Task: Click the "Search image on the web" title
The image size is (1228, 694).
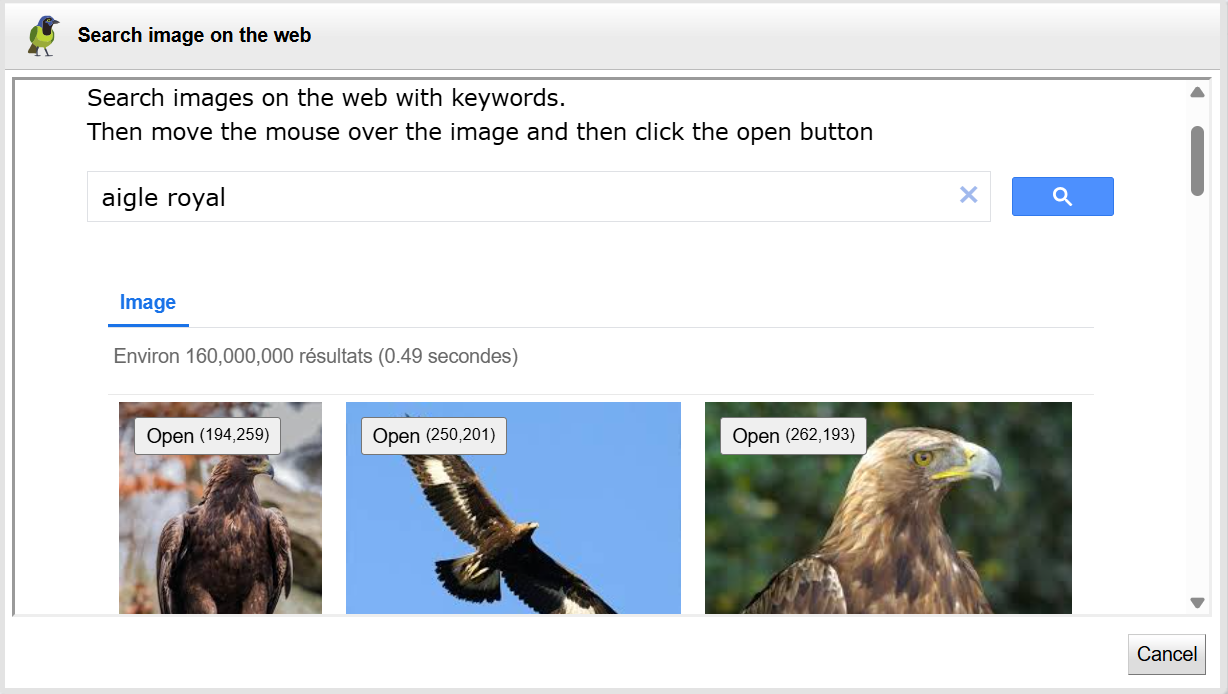Action: [194, 35]
